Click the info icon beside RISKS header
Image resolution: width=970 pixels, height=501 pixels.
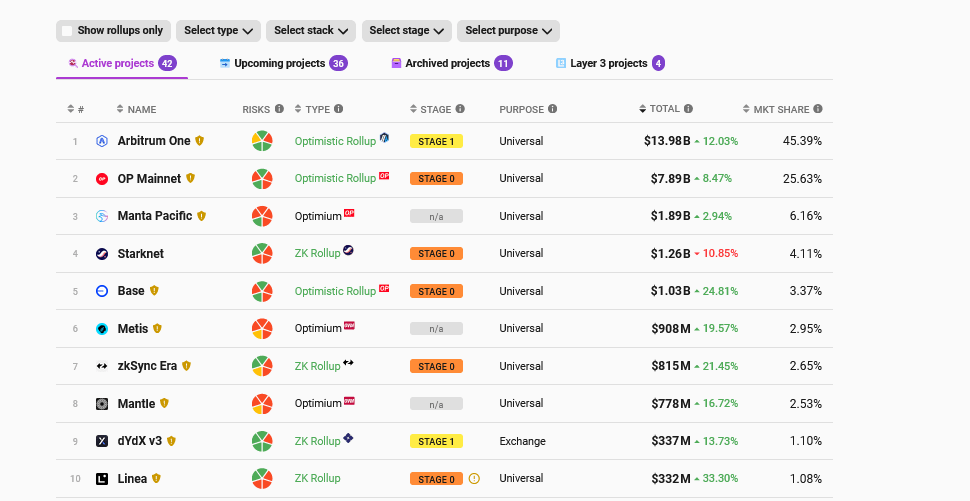tap(279, 109)
